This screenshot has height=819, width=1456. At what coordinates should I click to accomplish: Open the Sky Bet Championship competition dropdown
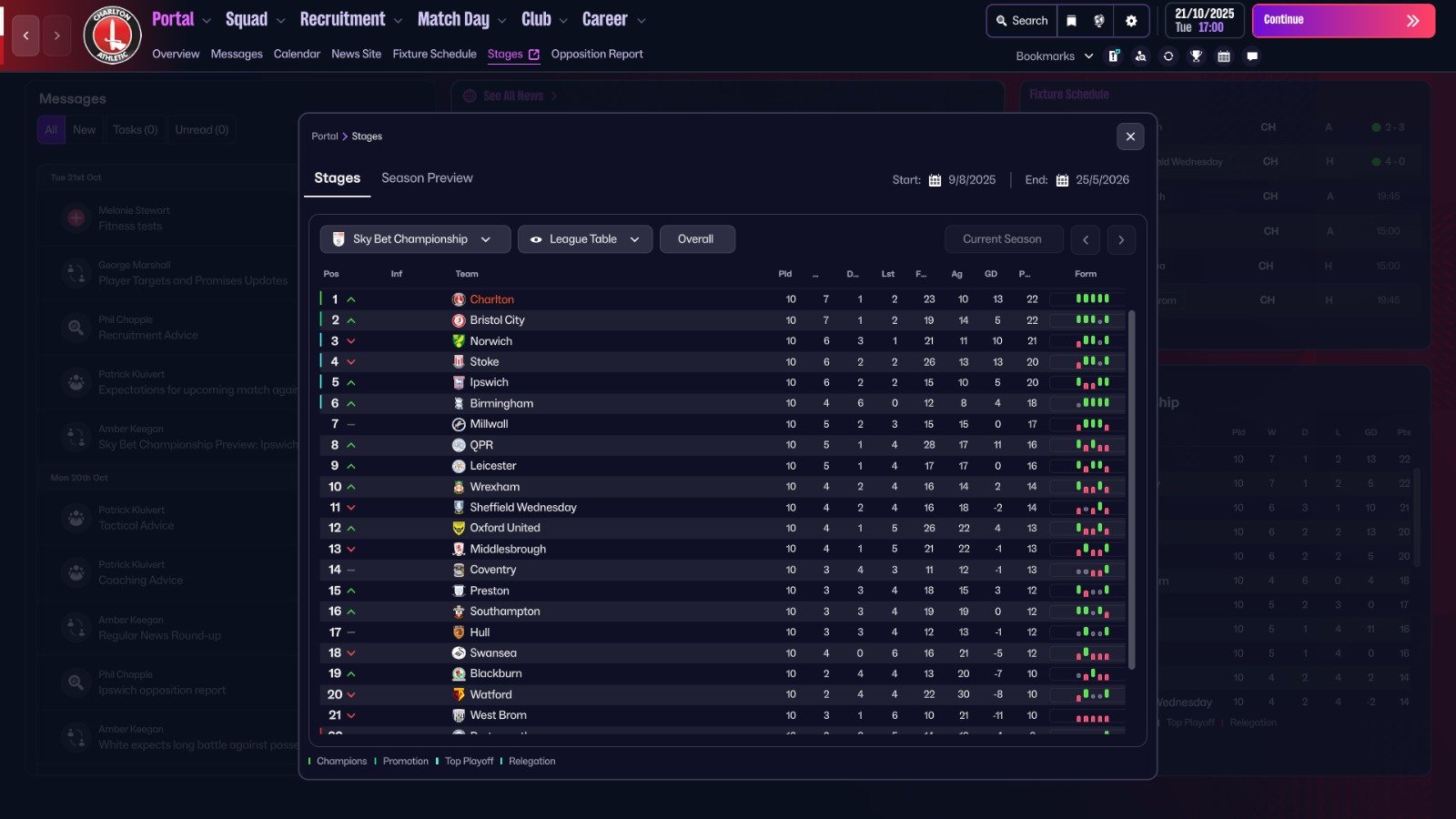pos(415,239)
